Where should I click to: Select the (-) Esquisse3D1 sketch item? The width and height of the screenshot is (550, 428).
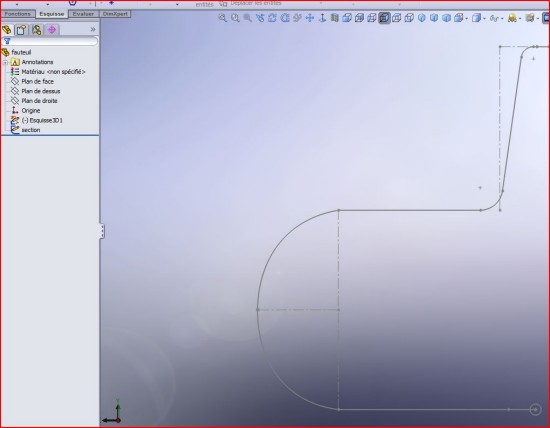click(42, 120)
